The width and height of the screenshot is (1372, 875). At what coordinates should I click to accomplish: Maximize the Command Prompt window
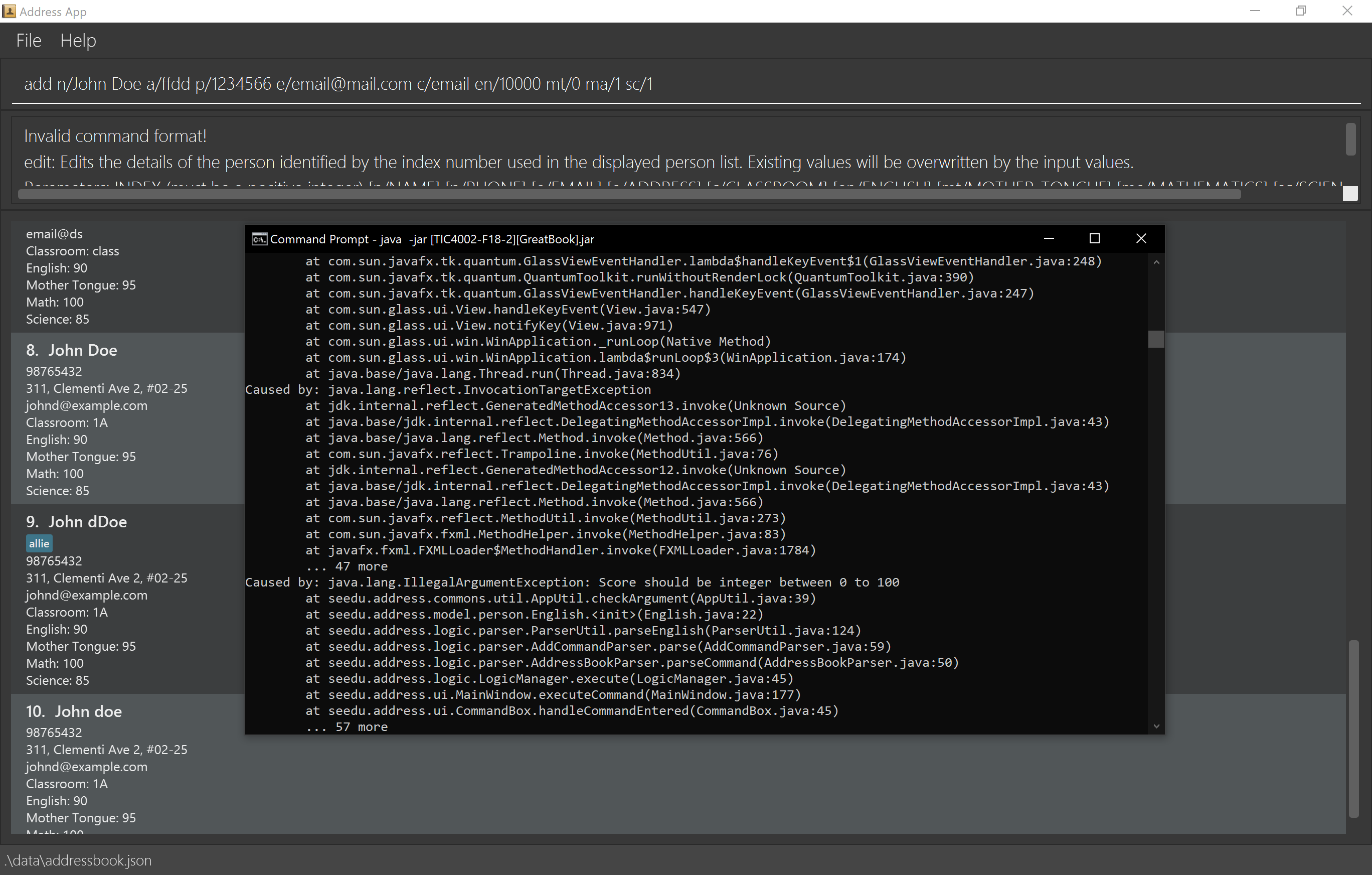pos(1094,238)
